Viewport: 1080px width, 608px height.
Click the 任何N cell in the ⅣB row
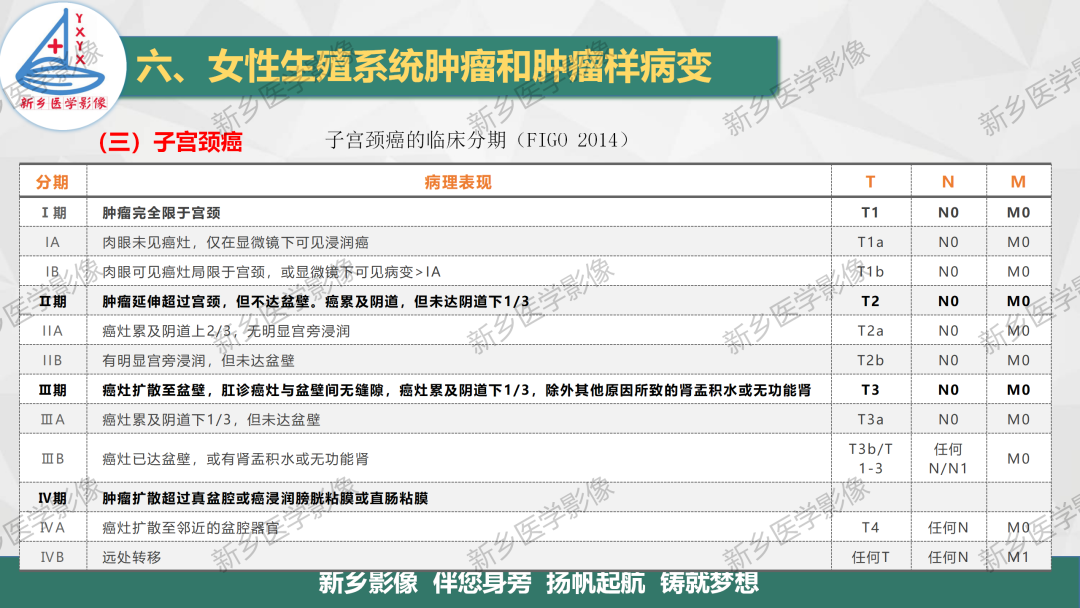point(948,557)
